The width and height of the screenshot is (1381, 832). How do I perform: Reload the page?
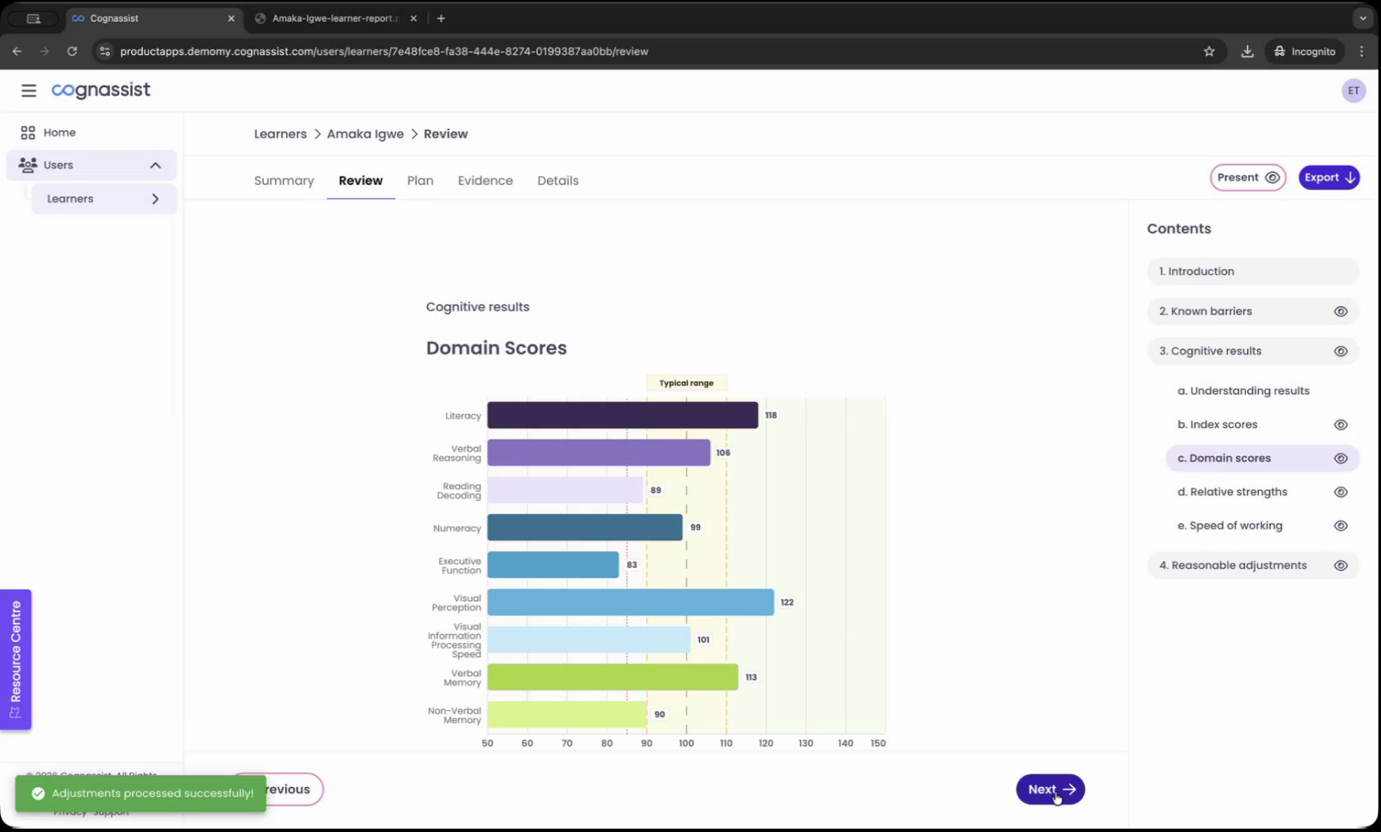[x=72, y=51]
